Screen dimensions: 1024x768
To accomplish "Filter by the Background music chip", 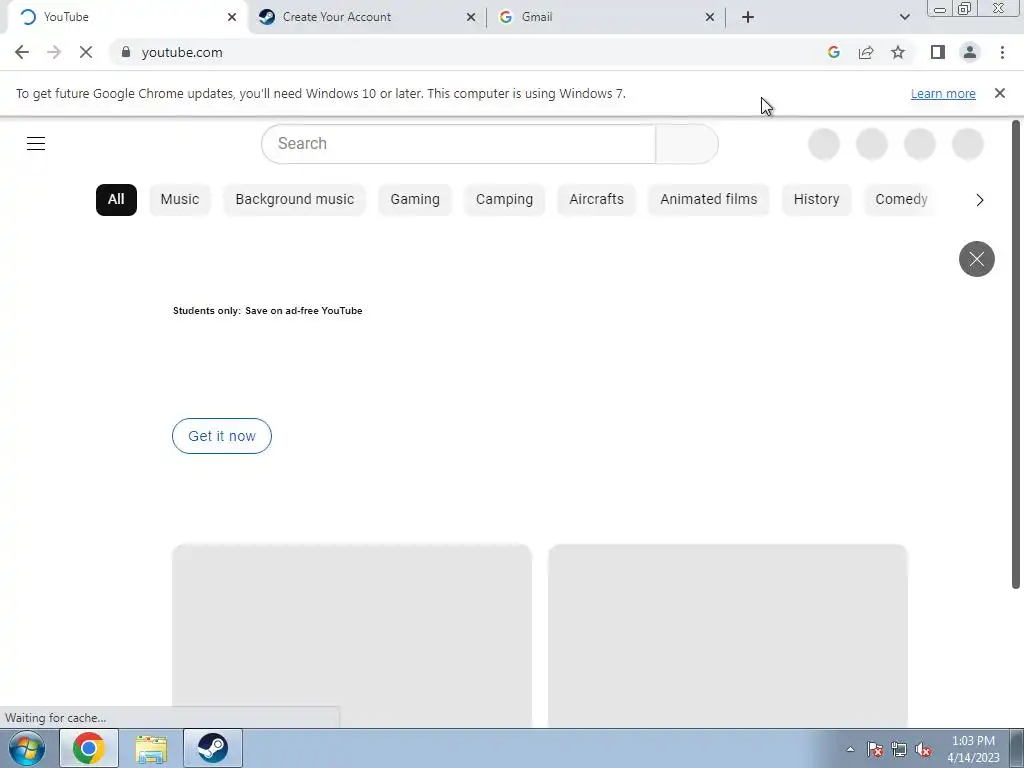I will pos(295,199).
